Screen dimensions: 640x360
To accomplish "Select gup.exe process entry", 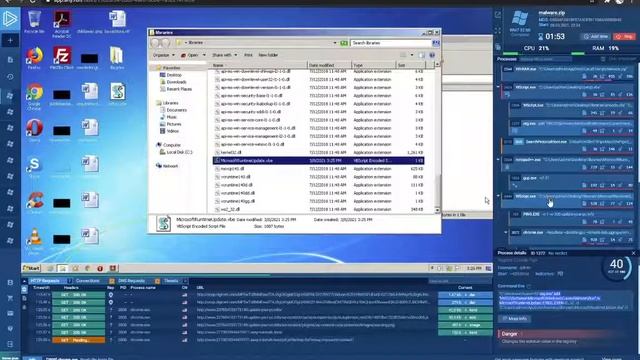I will (x=572, y=181).
